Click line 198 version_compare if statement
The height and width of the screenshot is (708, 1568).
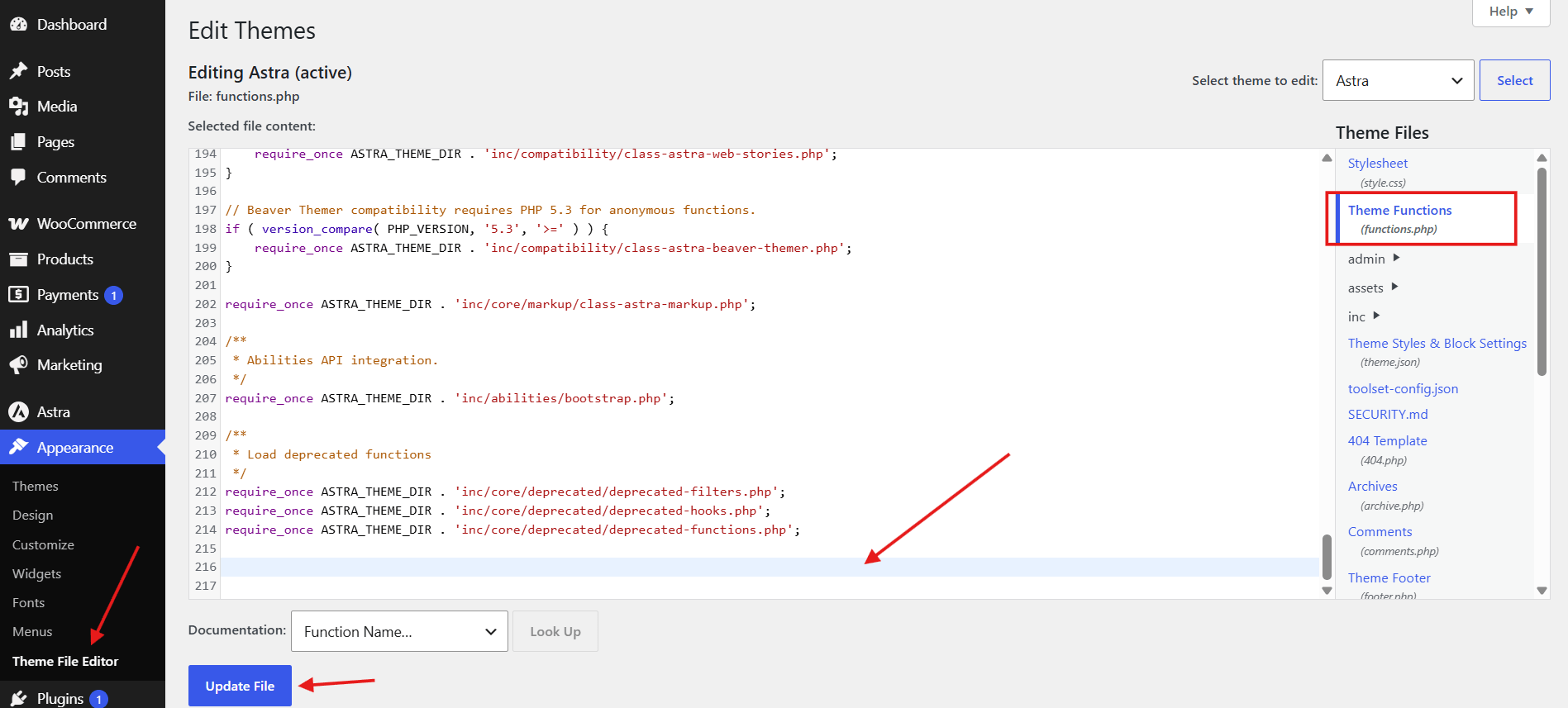coord(417,229)
